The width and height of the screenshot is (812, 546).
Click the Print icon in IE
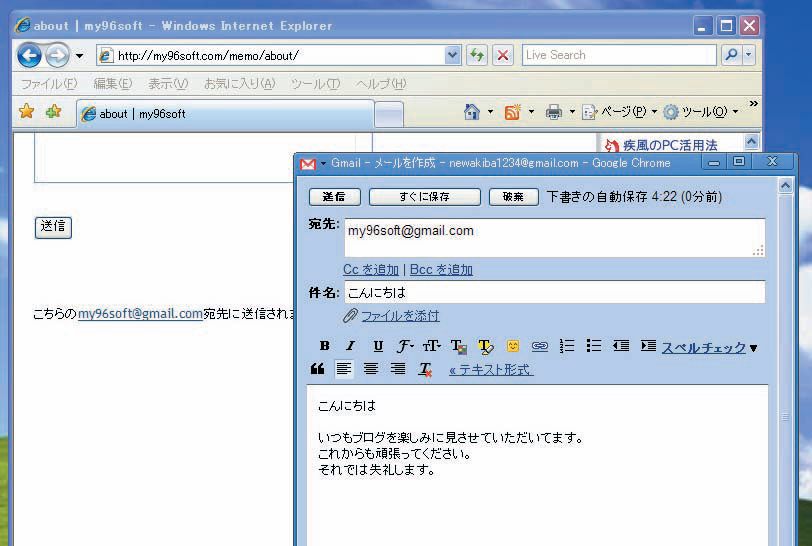(554, 112)
